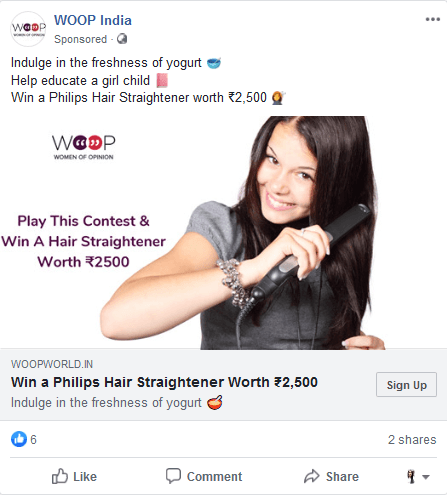This screenshot has width=447, height=495.
Task: Click the thumbs-up Like icon
Action: (x=60, y=476)
